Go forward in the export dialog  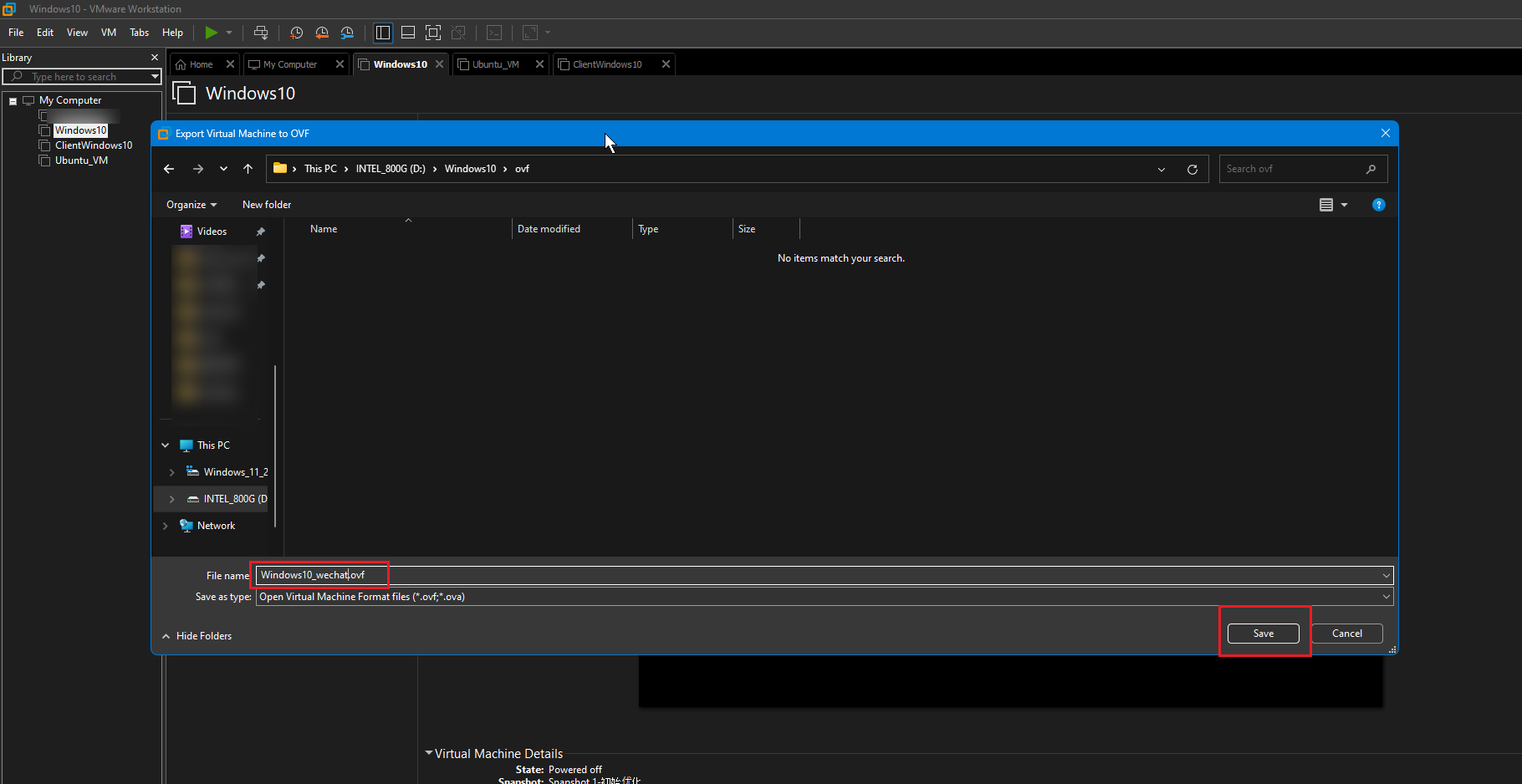(198, 169)
